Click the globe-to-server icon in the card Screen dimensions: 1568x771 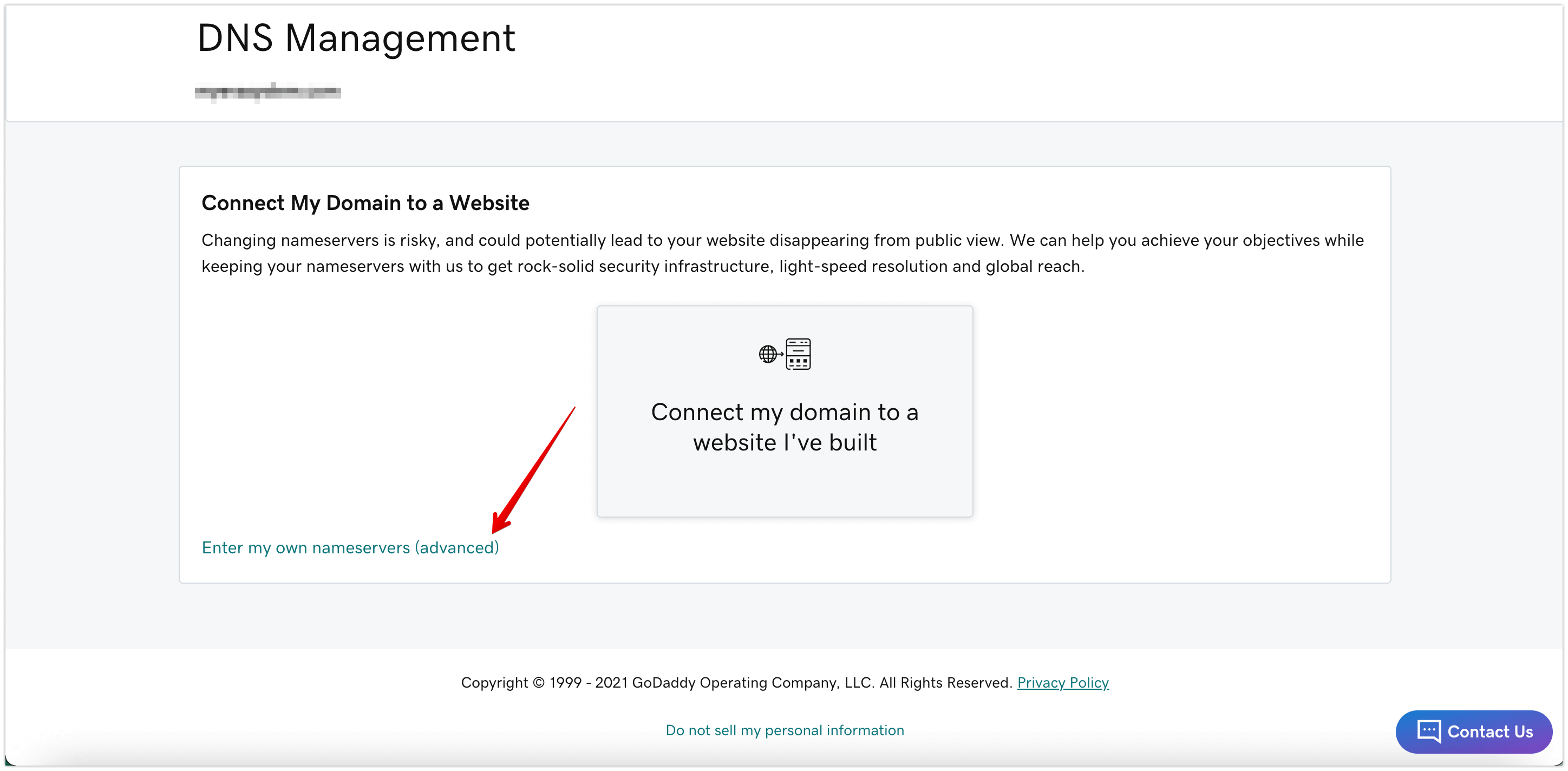(x=785, y=354)
